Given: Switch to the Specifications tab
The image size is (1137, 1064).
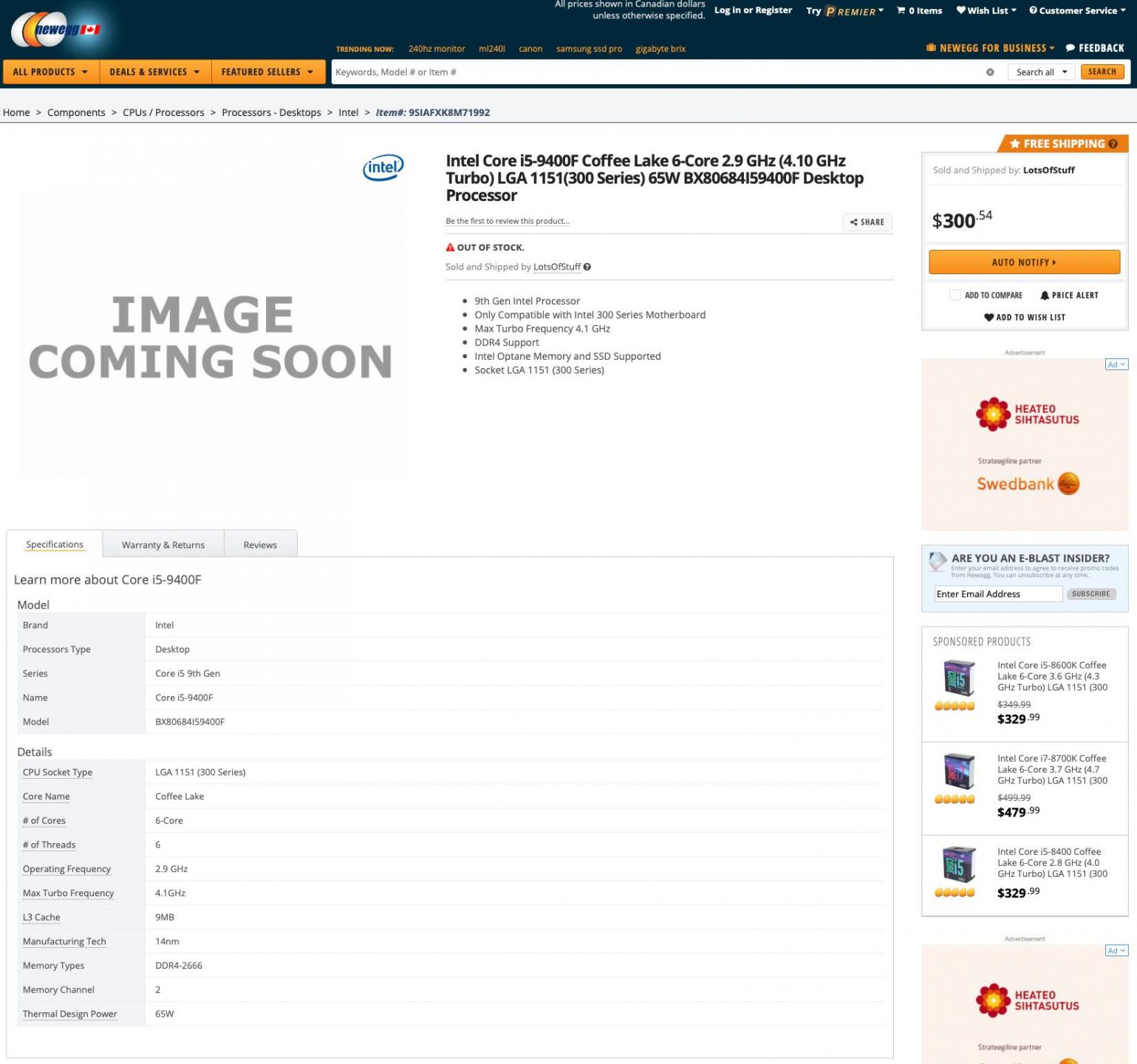Looking at the screenshot, I should tap(55, 545).
